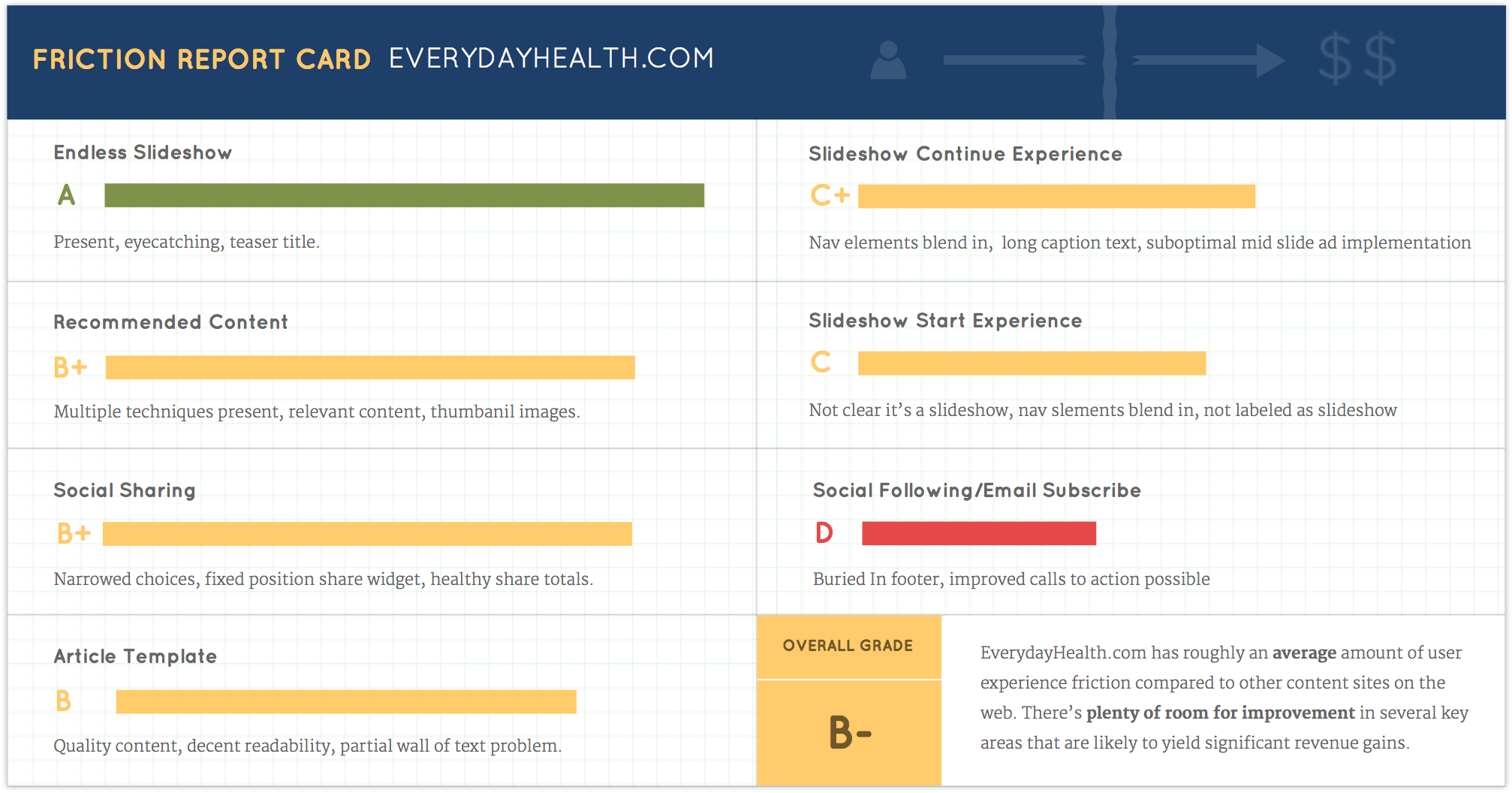
Task: Click the C+ grade letter
Action: (830, 196)
